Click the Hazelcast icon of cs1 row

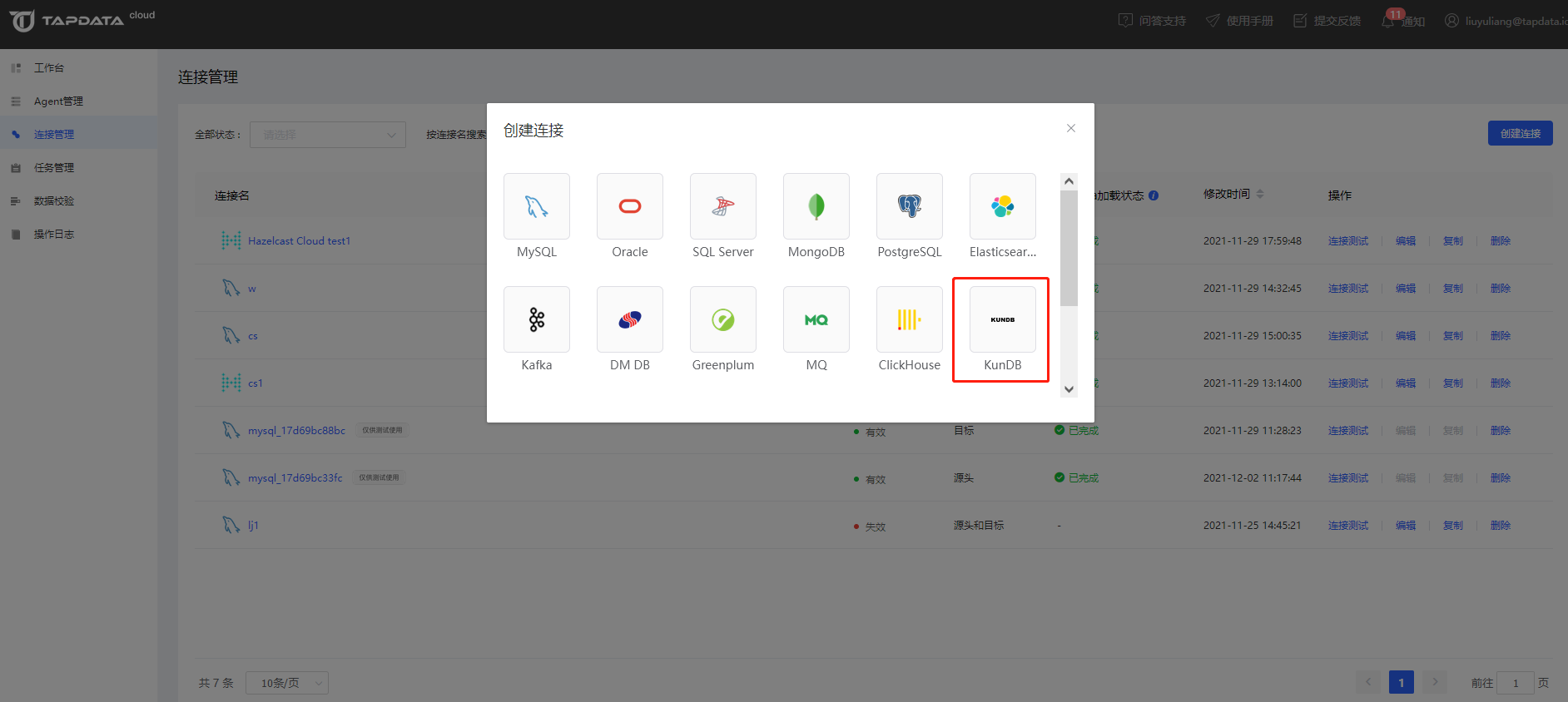(x=231, y=383)
